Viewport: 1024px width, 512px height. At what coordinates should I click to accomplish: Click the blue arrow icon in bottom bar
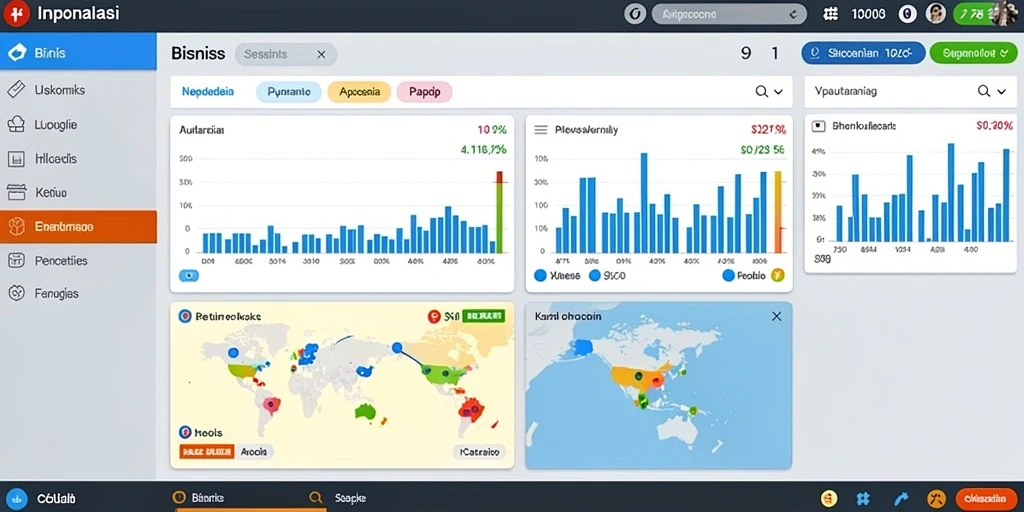[x=901, y=499]
